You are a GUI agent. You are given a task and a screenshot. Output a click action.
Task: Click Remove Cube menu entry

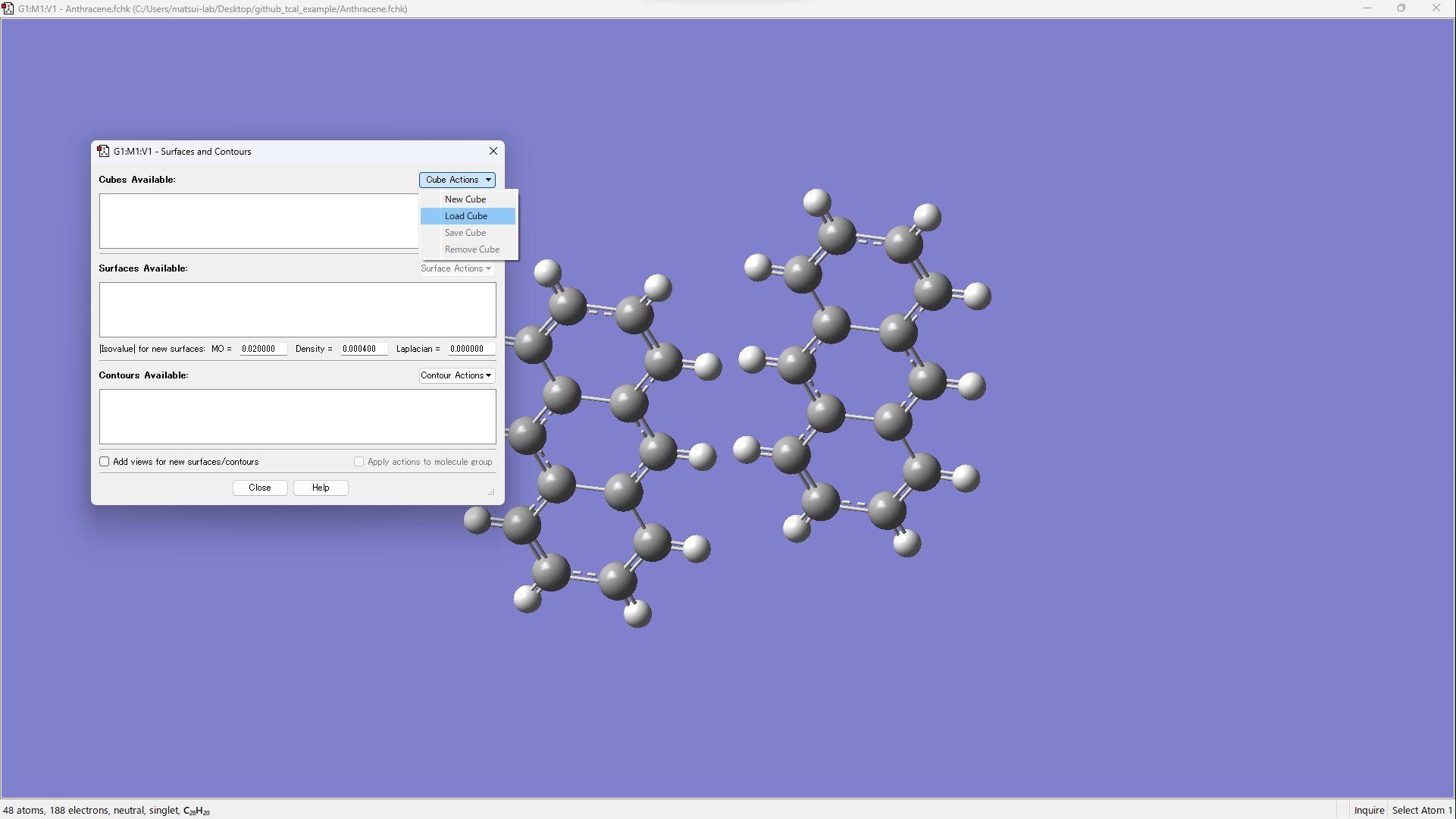[472, 249]
